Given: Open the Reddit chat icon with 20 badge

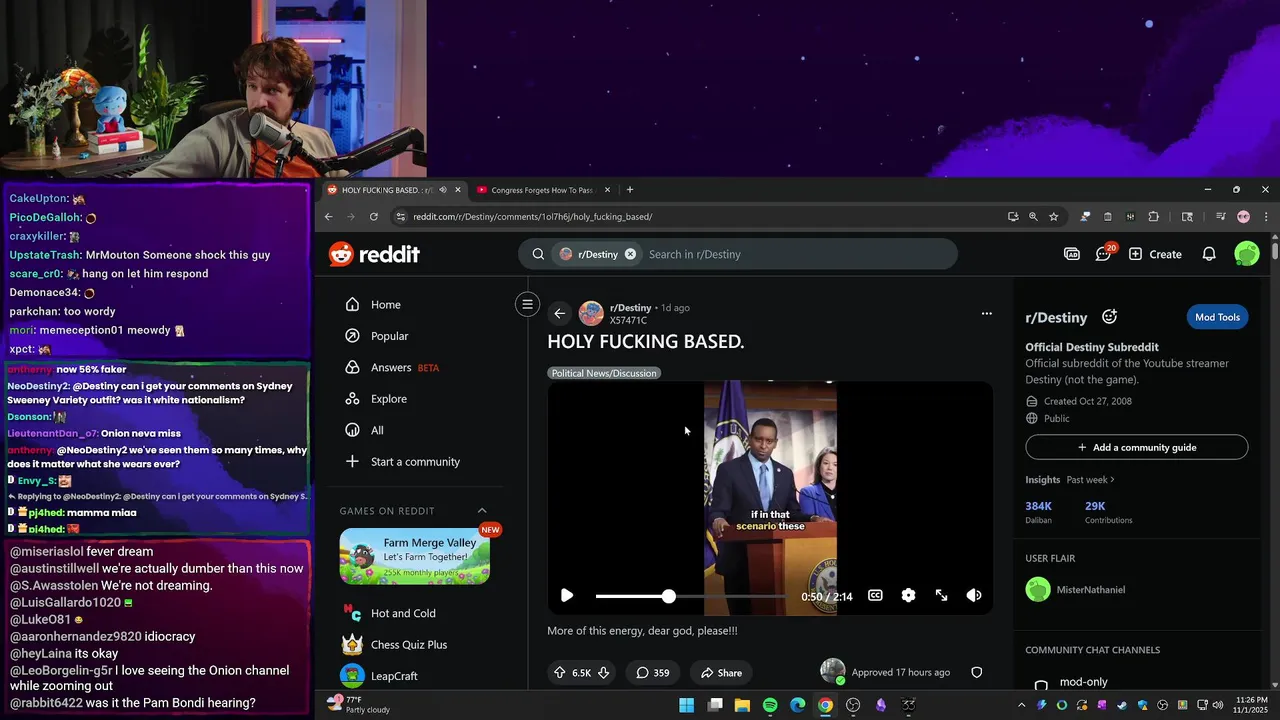Looking at the screenshot, I should coord(1104,253).
